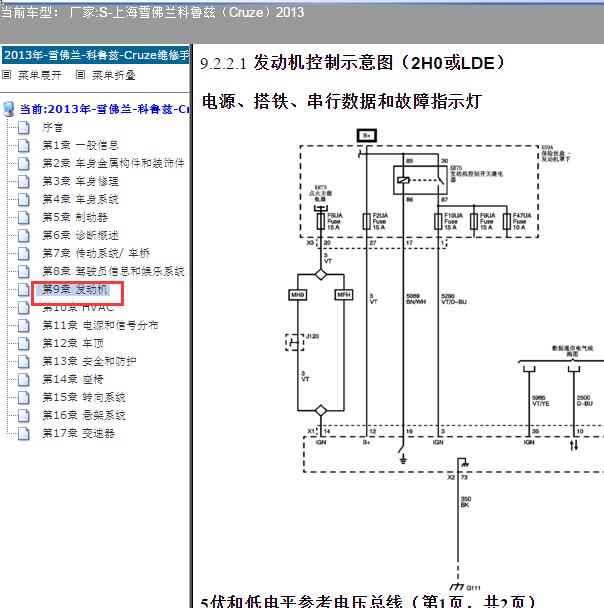Screen dimensions: 604x608
Task: Click the page icon beside 第10章 HVAC
Action: click(24, 307)
